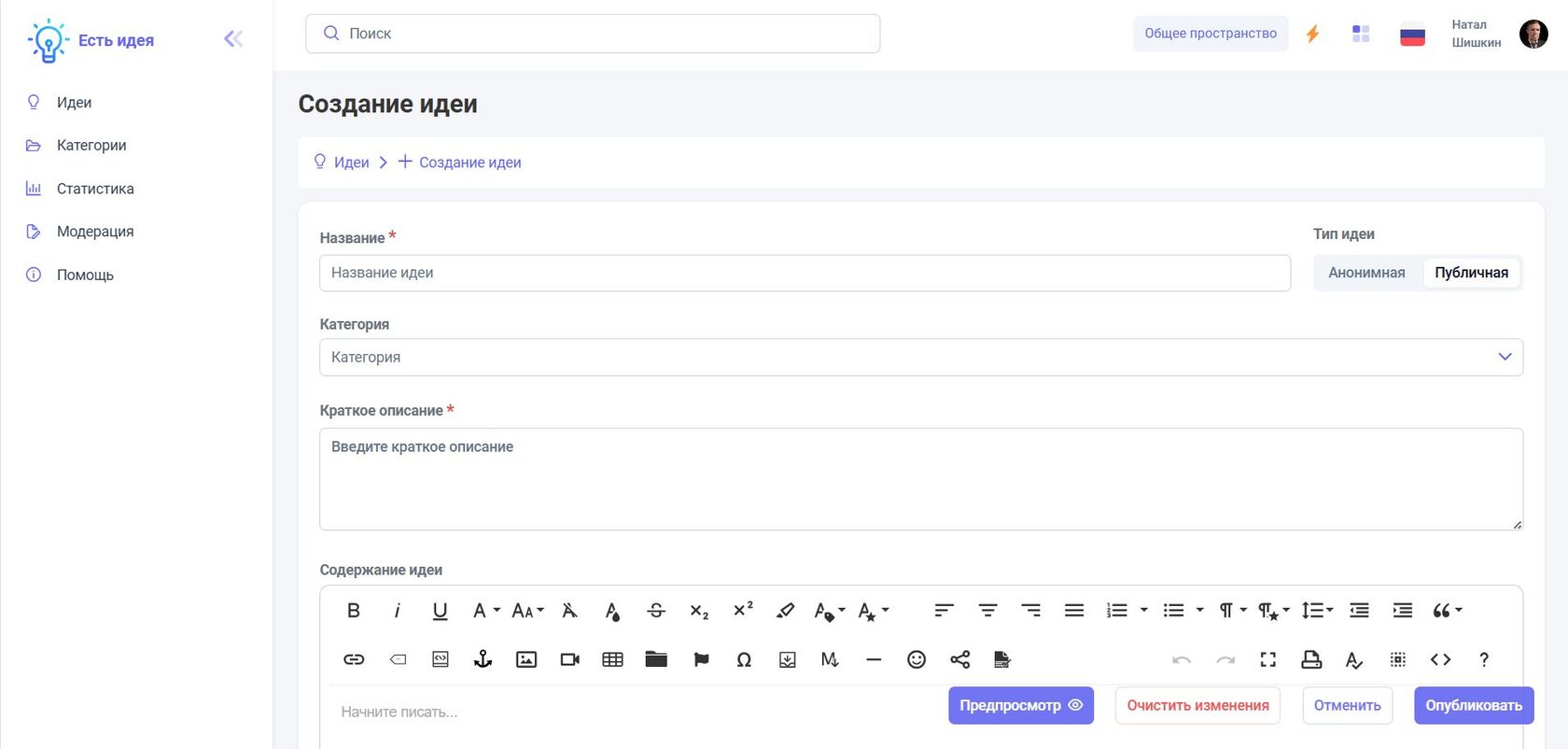Open Категории in the sidebar
This screenshot has height=749, width=1568.
(91, 146)
